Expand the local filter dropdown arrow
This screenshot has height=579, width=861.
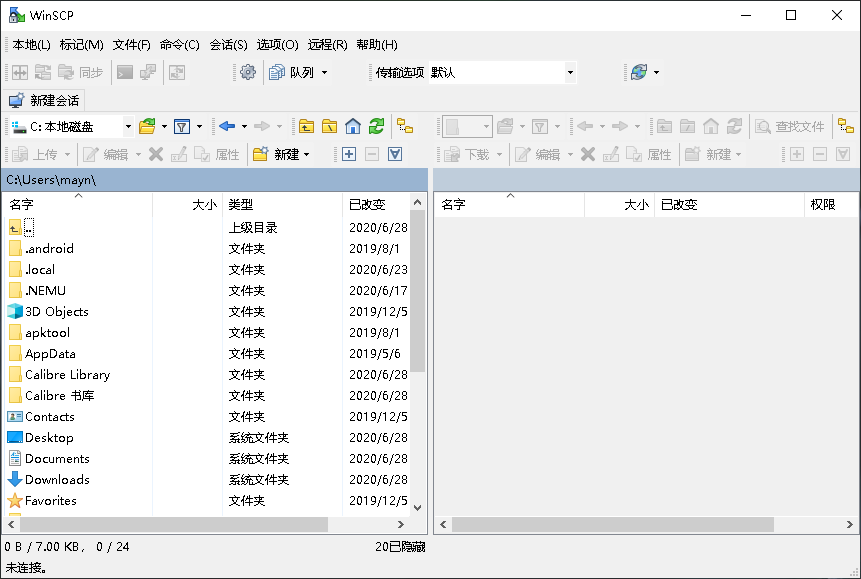[199, 126]
